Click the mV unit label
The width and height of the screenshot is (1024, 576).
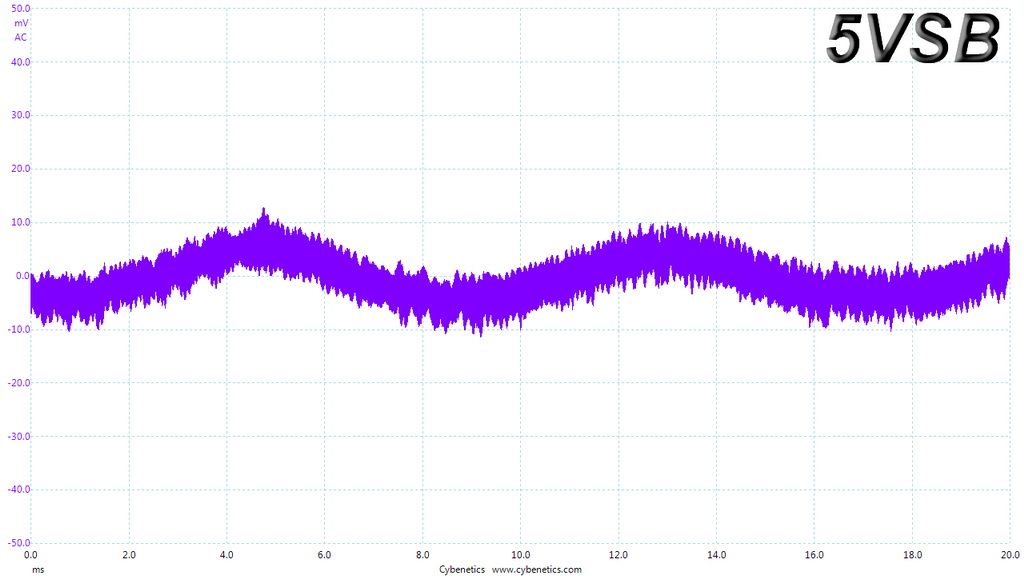coord(22,23)
